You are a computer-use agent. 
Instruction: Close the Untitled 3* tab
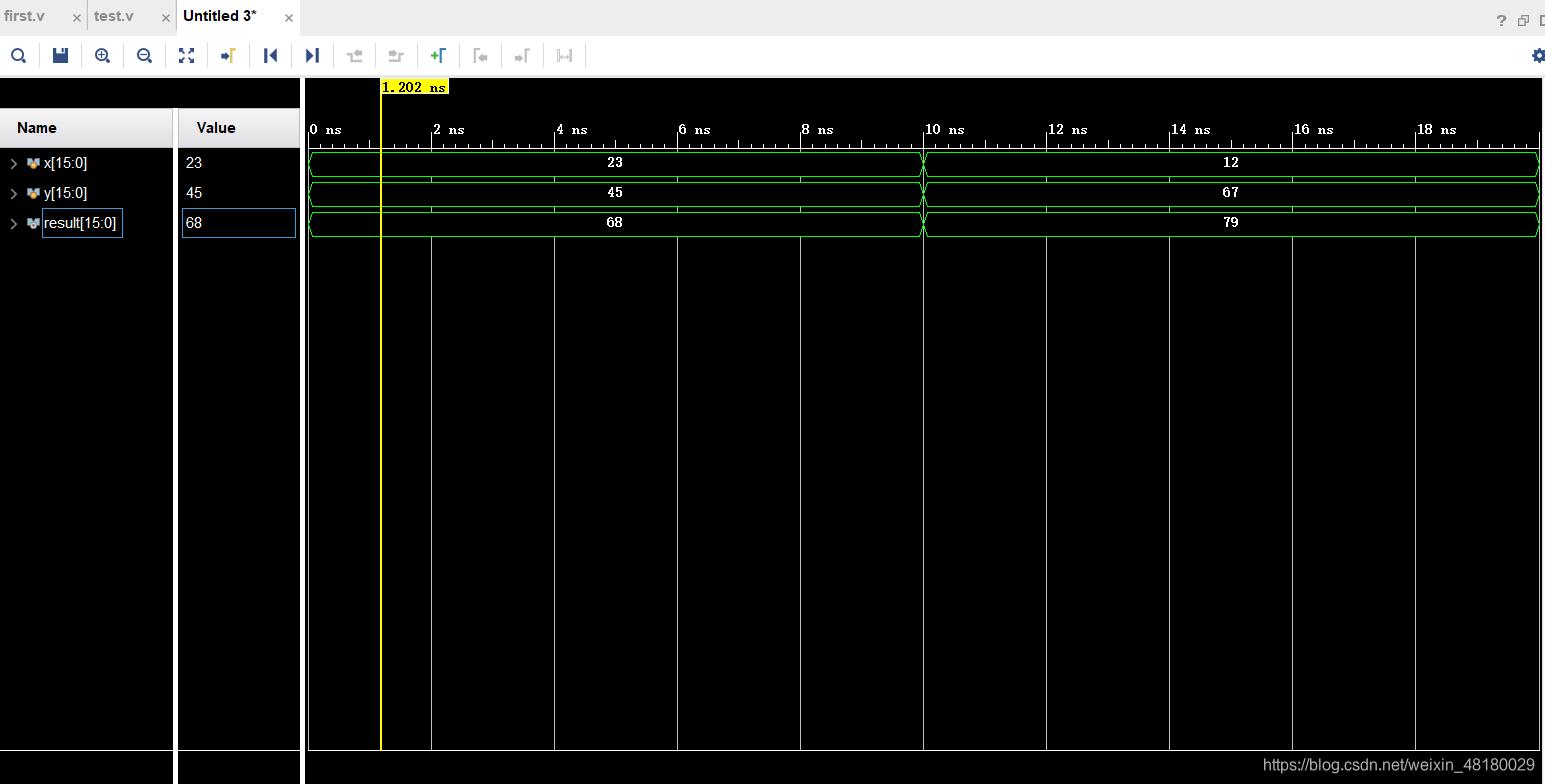point(289,19)
